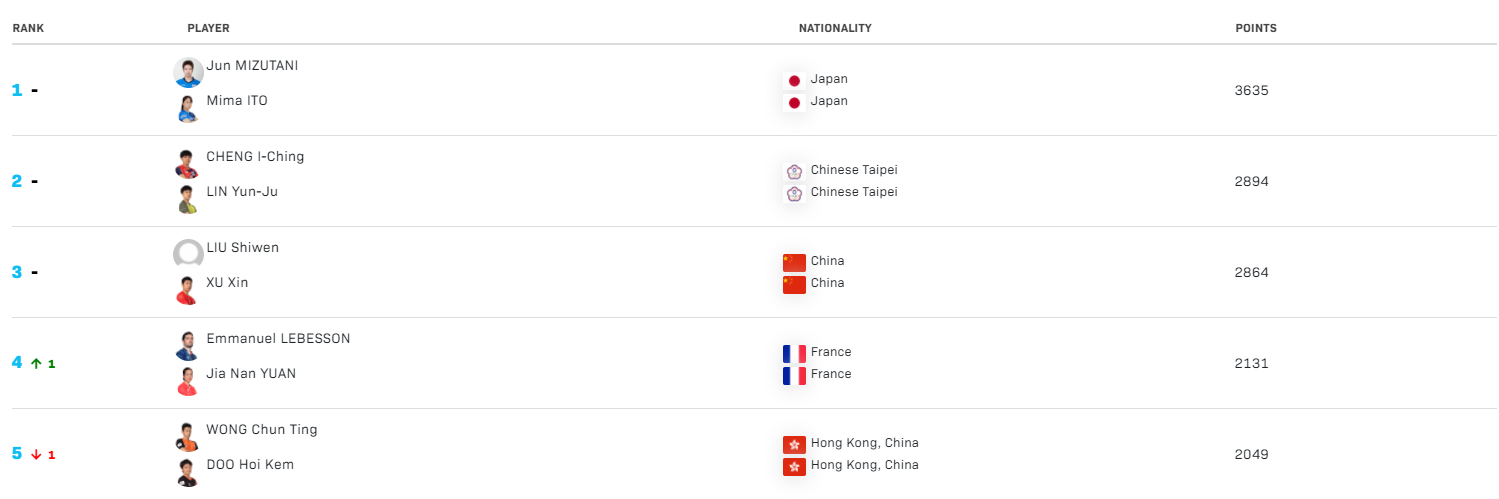Click Liu Shiwen's placeholder avatar circle
The image size is (1499, 499).
[188, 254]
